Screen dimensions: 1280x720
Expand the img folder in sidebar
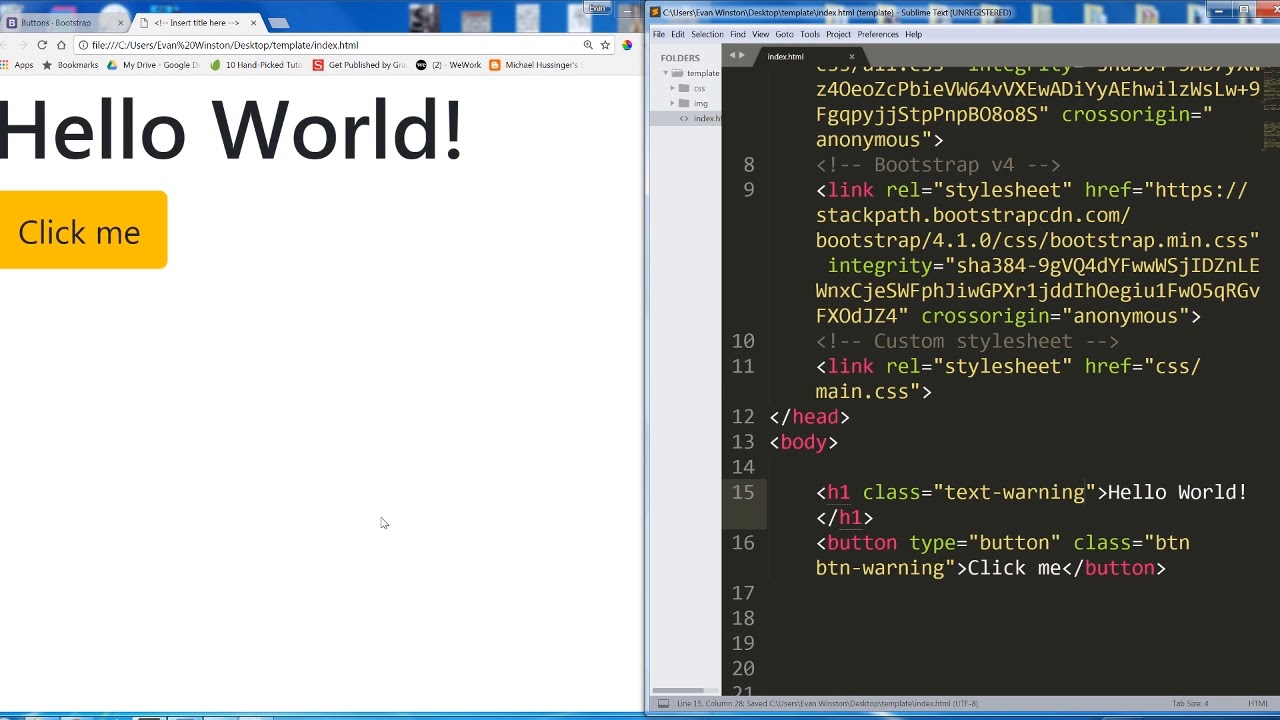pyautogui.click(x=672, y=103)
